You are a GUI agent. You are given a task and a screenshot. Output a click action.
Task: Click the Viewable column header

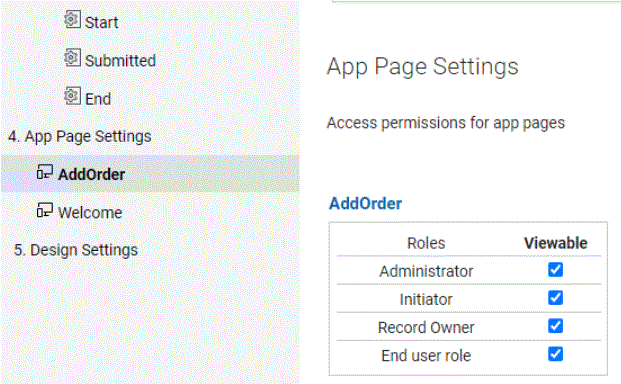pos(556,243)
